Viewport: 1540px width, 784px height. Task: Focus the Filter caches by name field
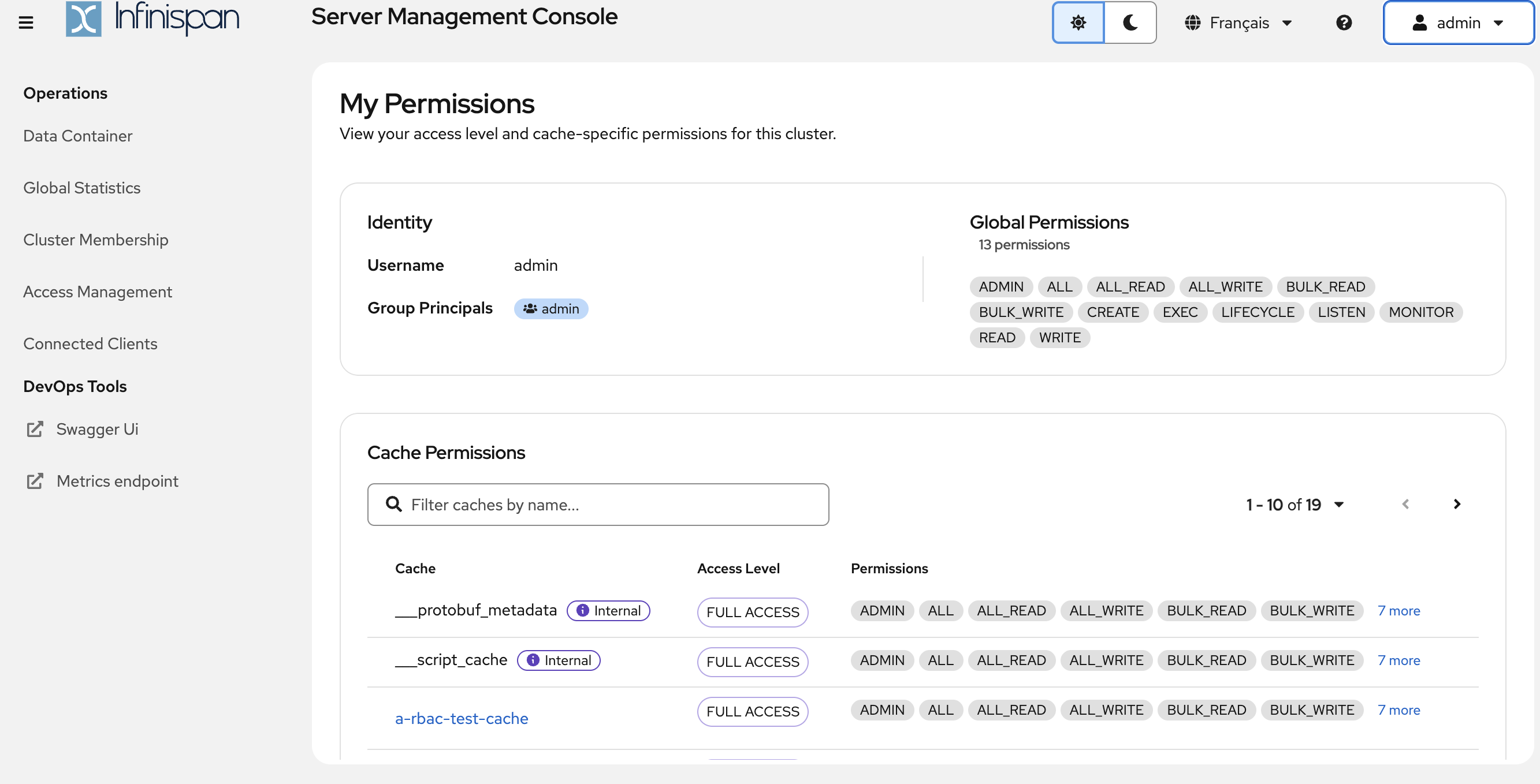point(598,505)
